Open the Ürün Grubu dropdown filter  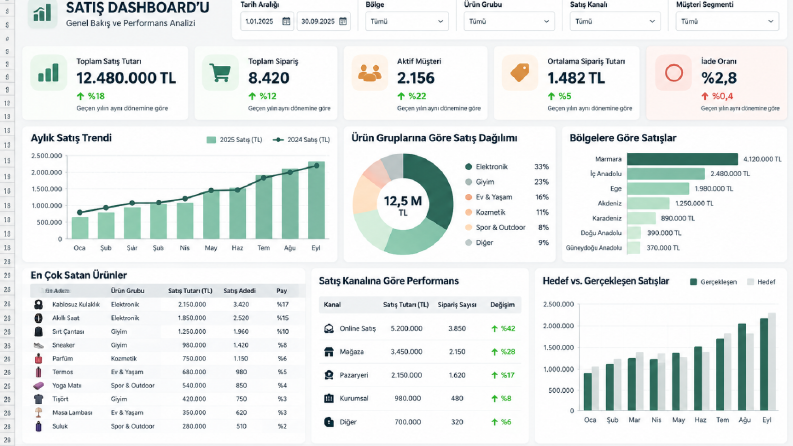point(509,21)
